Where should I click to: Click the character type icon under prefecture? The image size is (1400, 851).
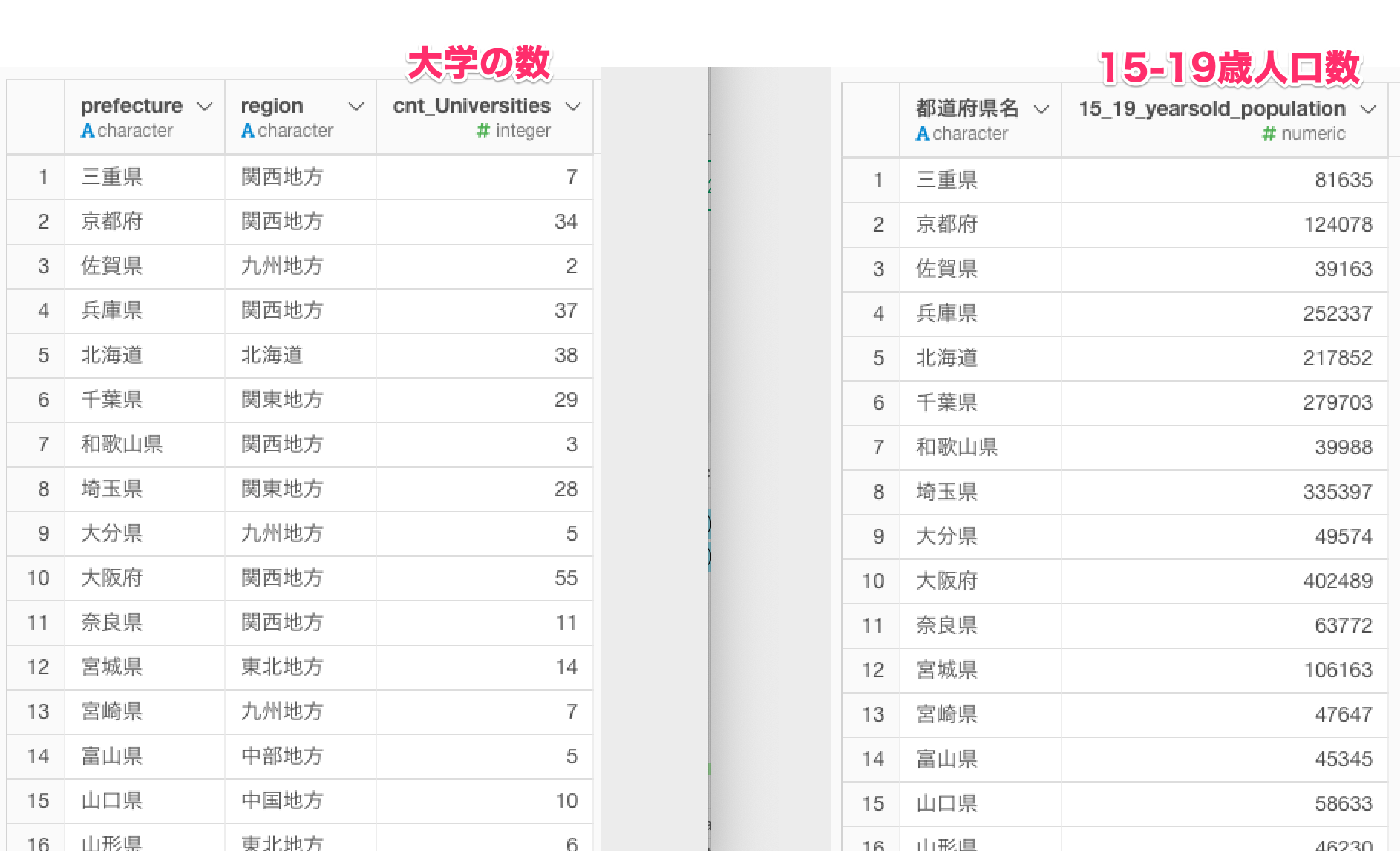(x=88, y=131)
